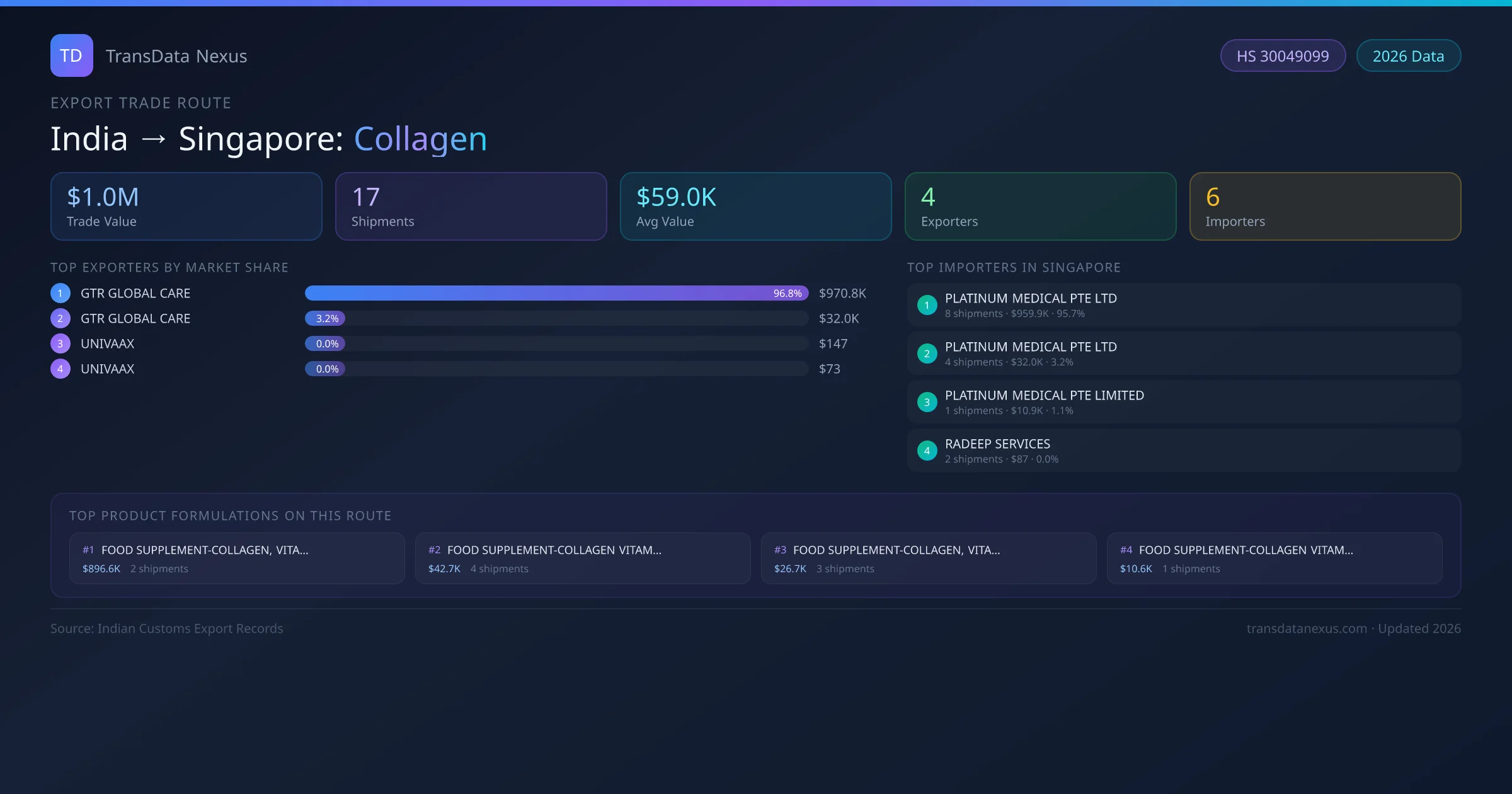Open the $1.0M Trade Value card

pyautogui.click(x=186, y=206)
